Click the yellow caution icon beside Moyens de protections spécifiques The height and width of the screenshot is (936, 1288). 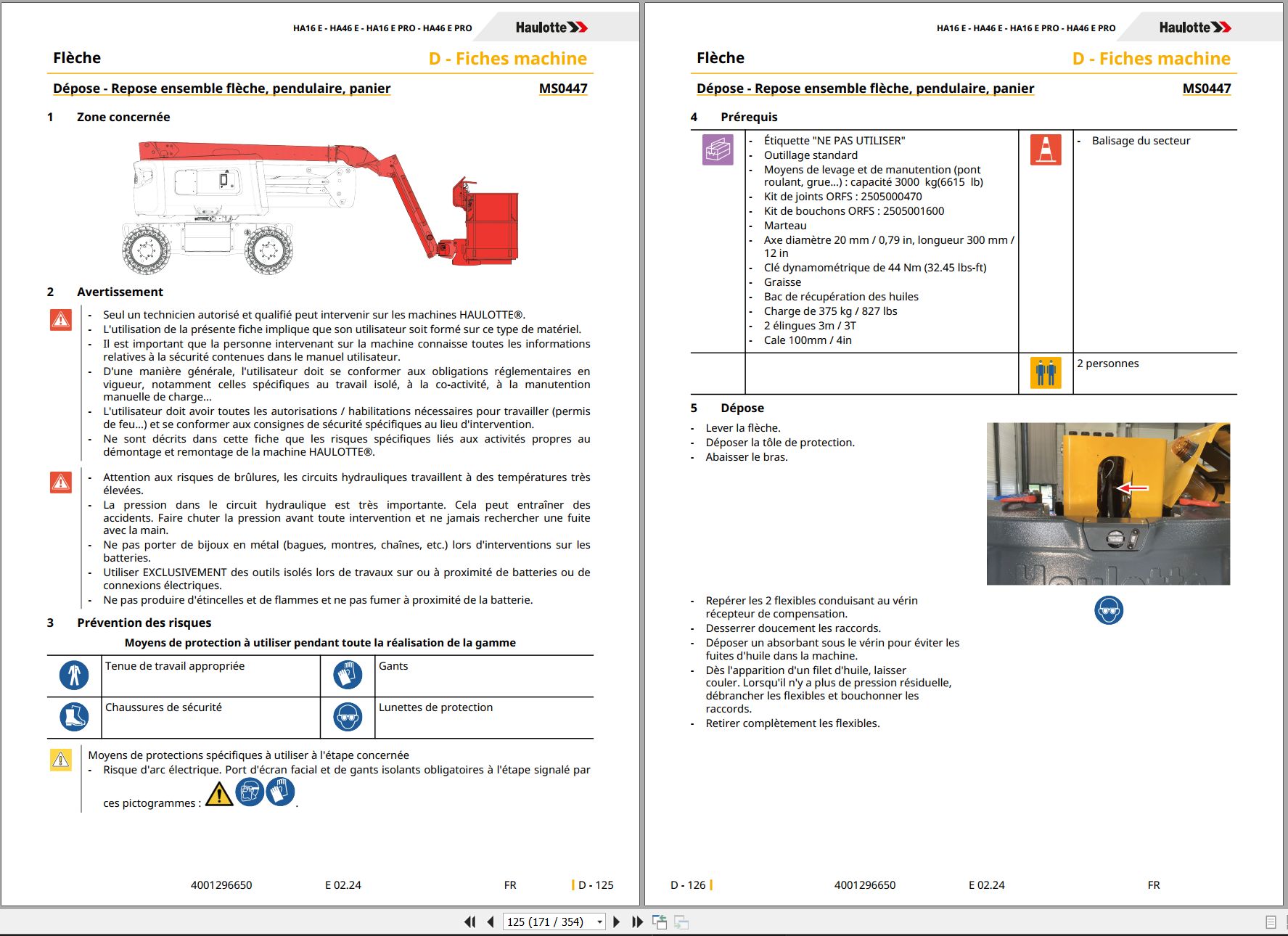pyautogui.click(x=61, y=760)
